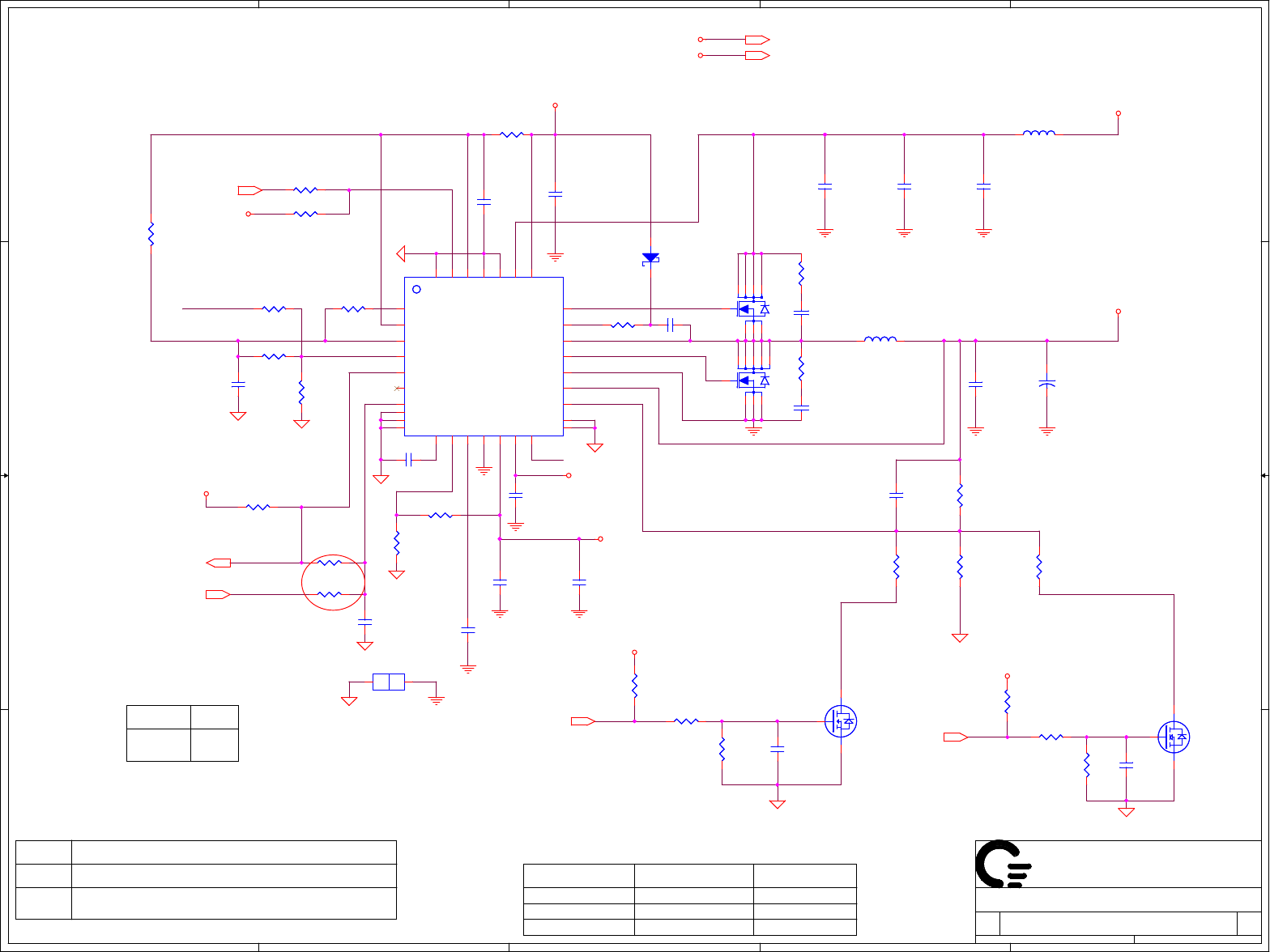The height and width of the screenshot is (952, 1270).
Task: Click the three-column revision table at bottom center
Action: [x=690, y=899]
